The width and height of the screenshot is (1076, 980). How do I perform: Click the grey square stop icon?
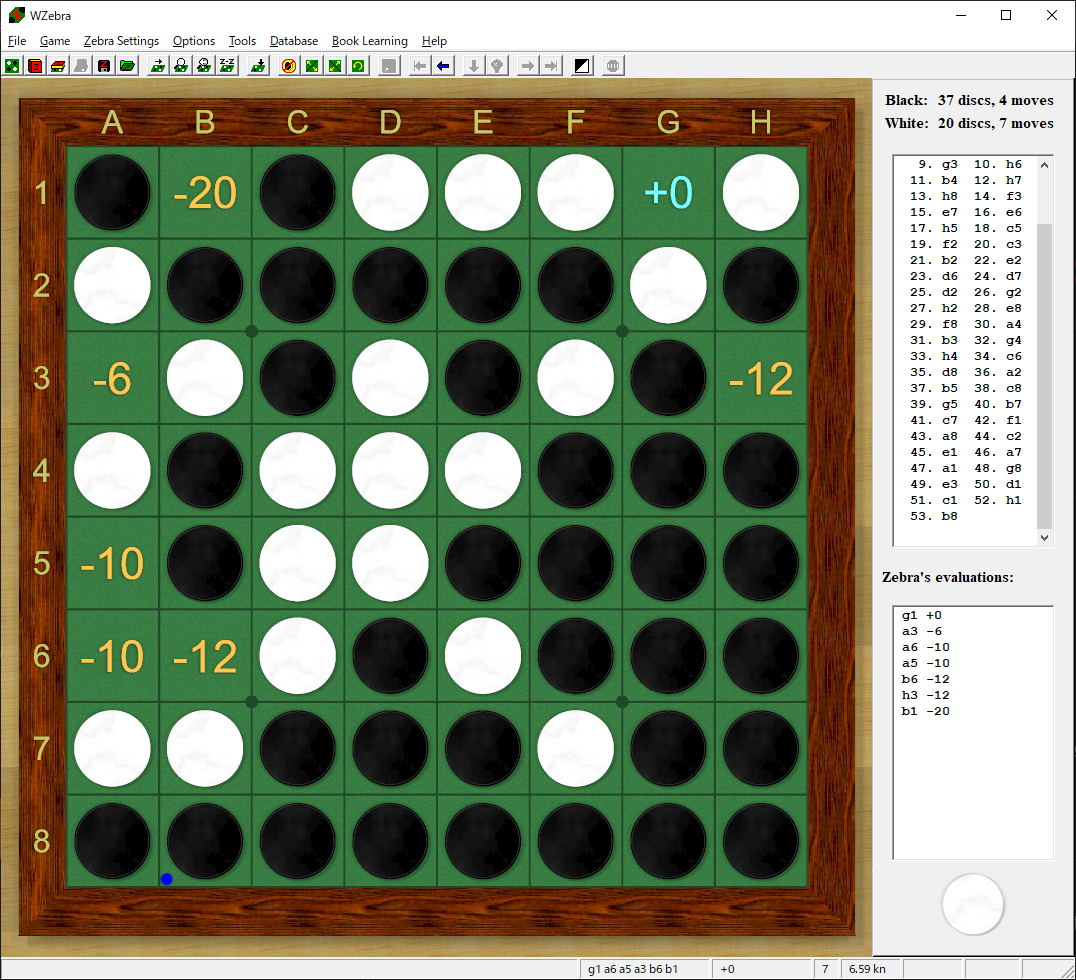click(x=389, y=66)
